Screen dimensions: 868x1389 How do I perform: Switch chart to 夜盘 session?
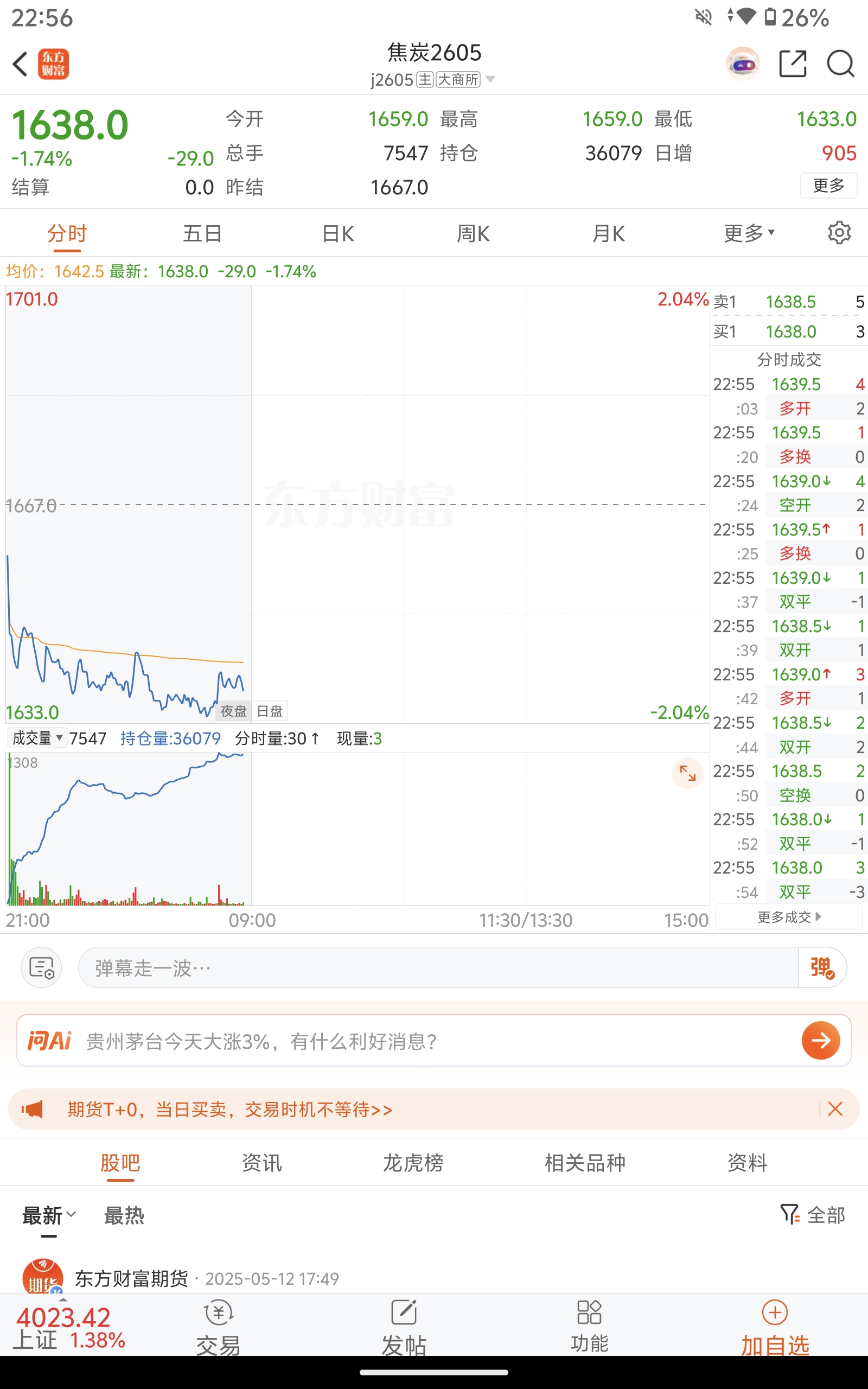[234, 712]
